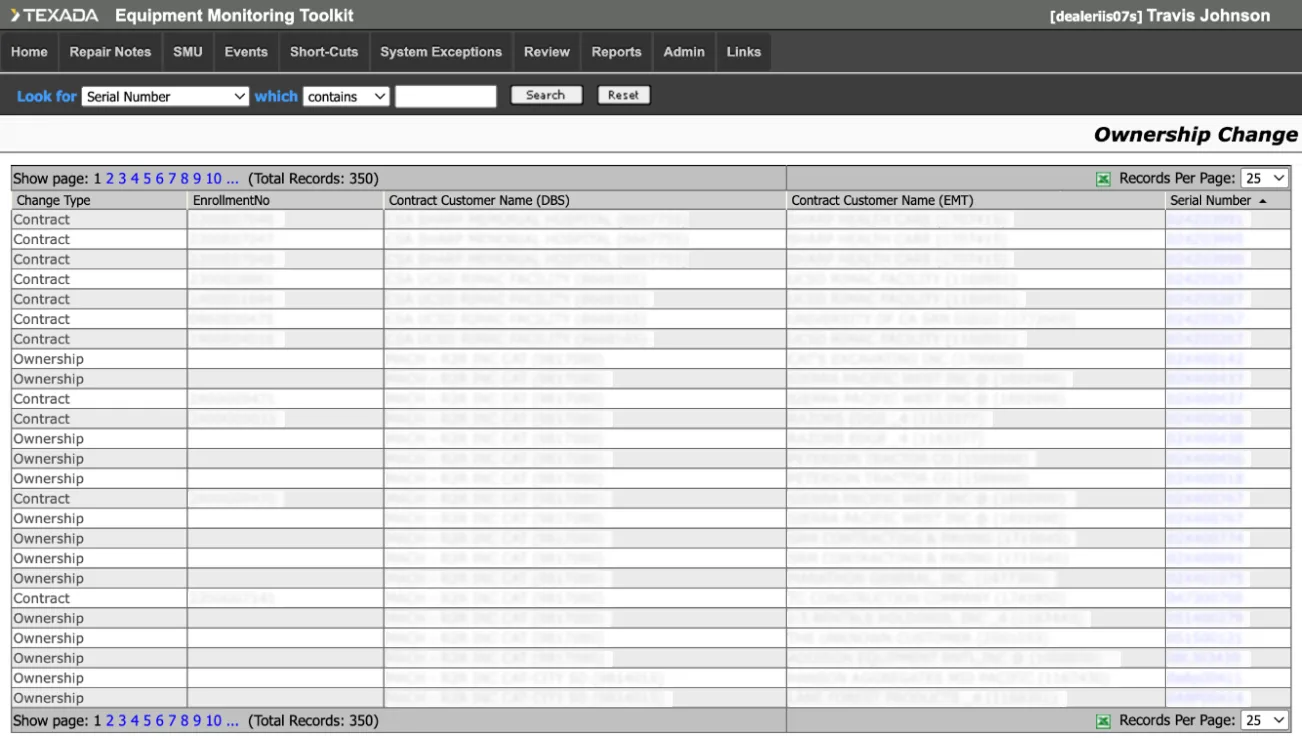Image resolution: width=1302 pixels, height=744 pixels.
Task: Expand the 'contains' condition dropdown
Action: click(x=346, y=97)
